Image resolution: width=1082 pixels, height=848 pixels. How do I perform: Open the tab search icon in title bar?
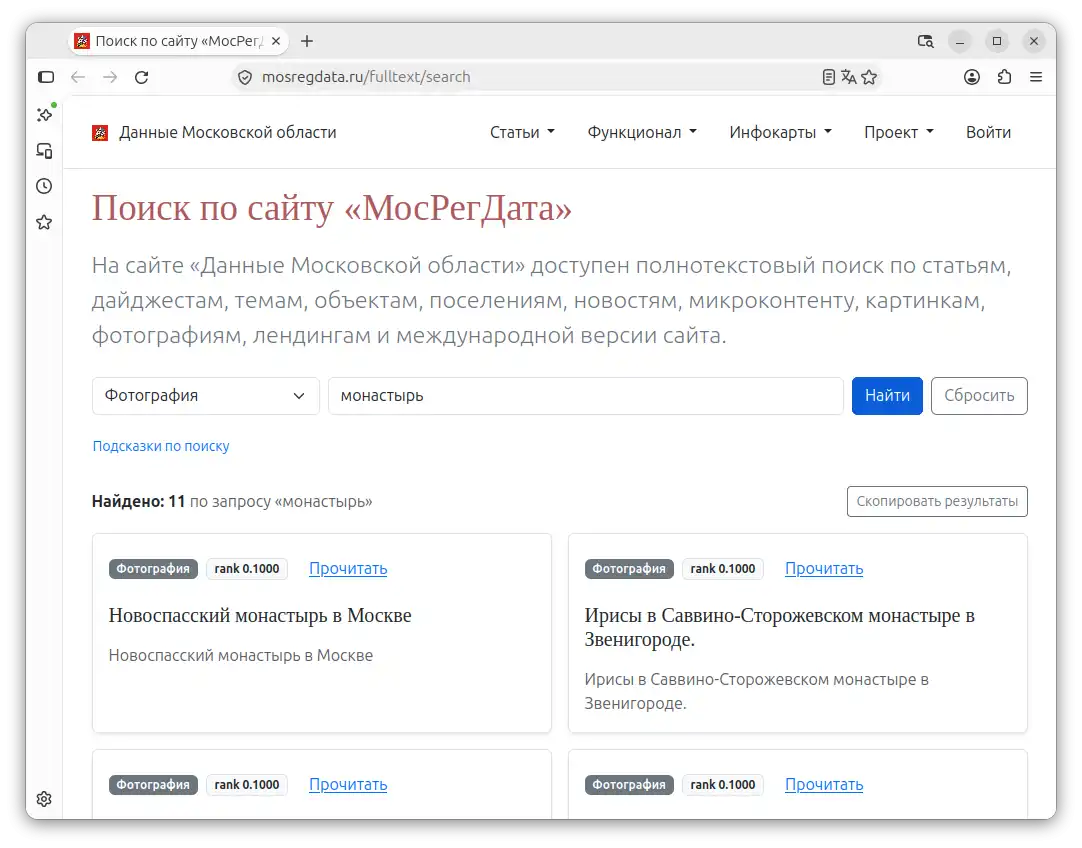coord(925,41)
